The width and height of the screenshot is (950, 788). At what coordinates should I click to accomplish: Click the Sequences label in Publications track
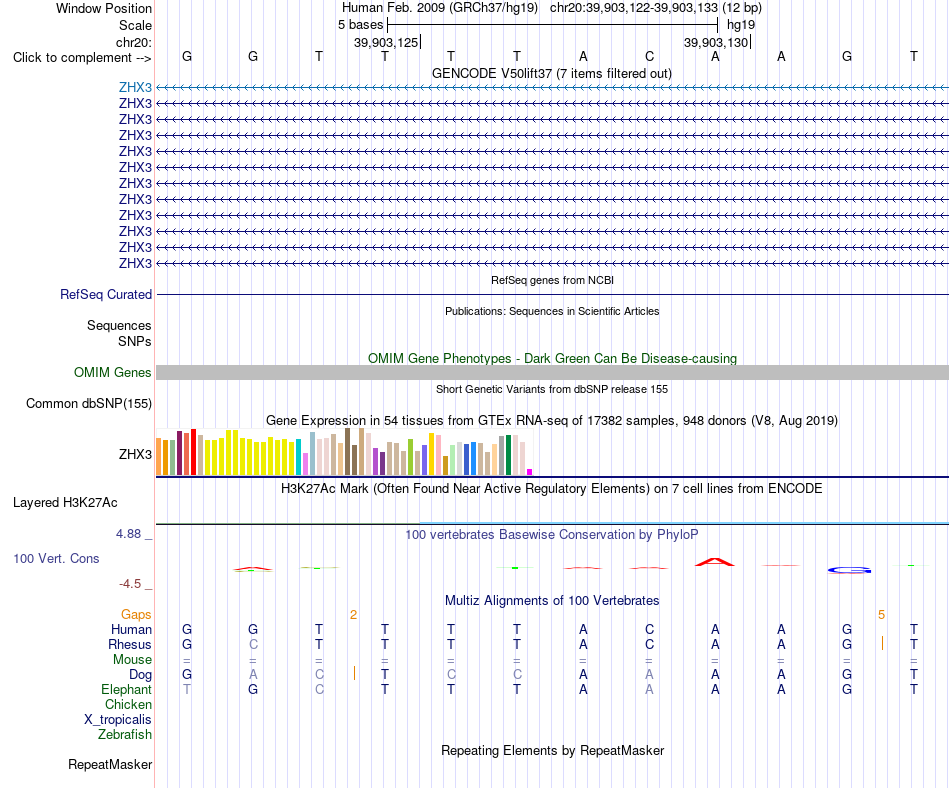[119, 325]
